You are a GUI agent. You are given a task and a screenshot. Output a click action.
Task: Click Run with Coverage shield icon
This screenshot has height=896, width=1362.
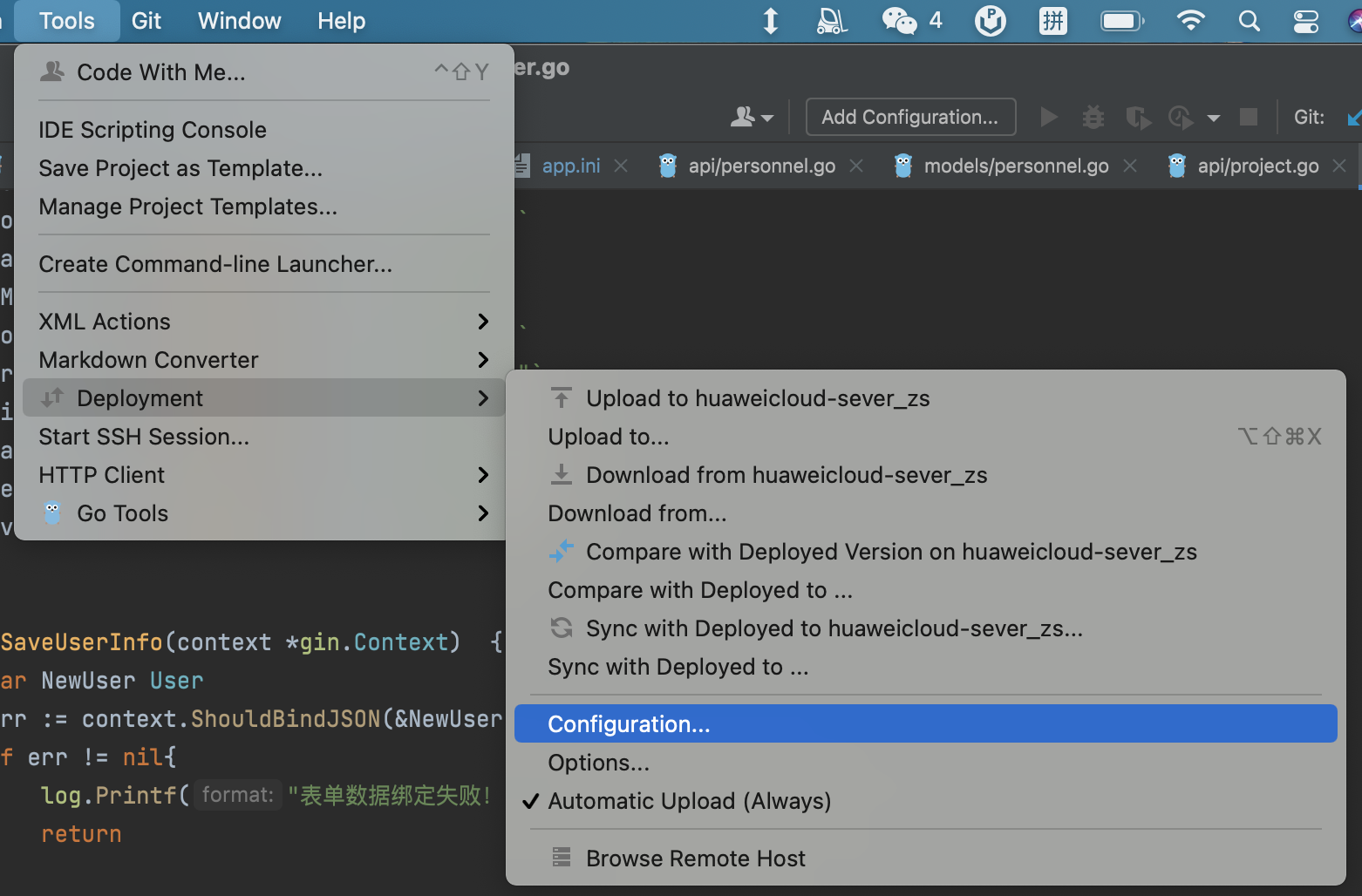point(1137,117)
